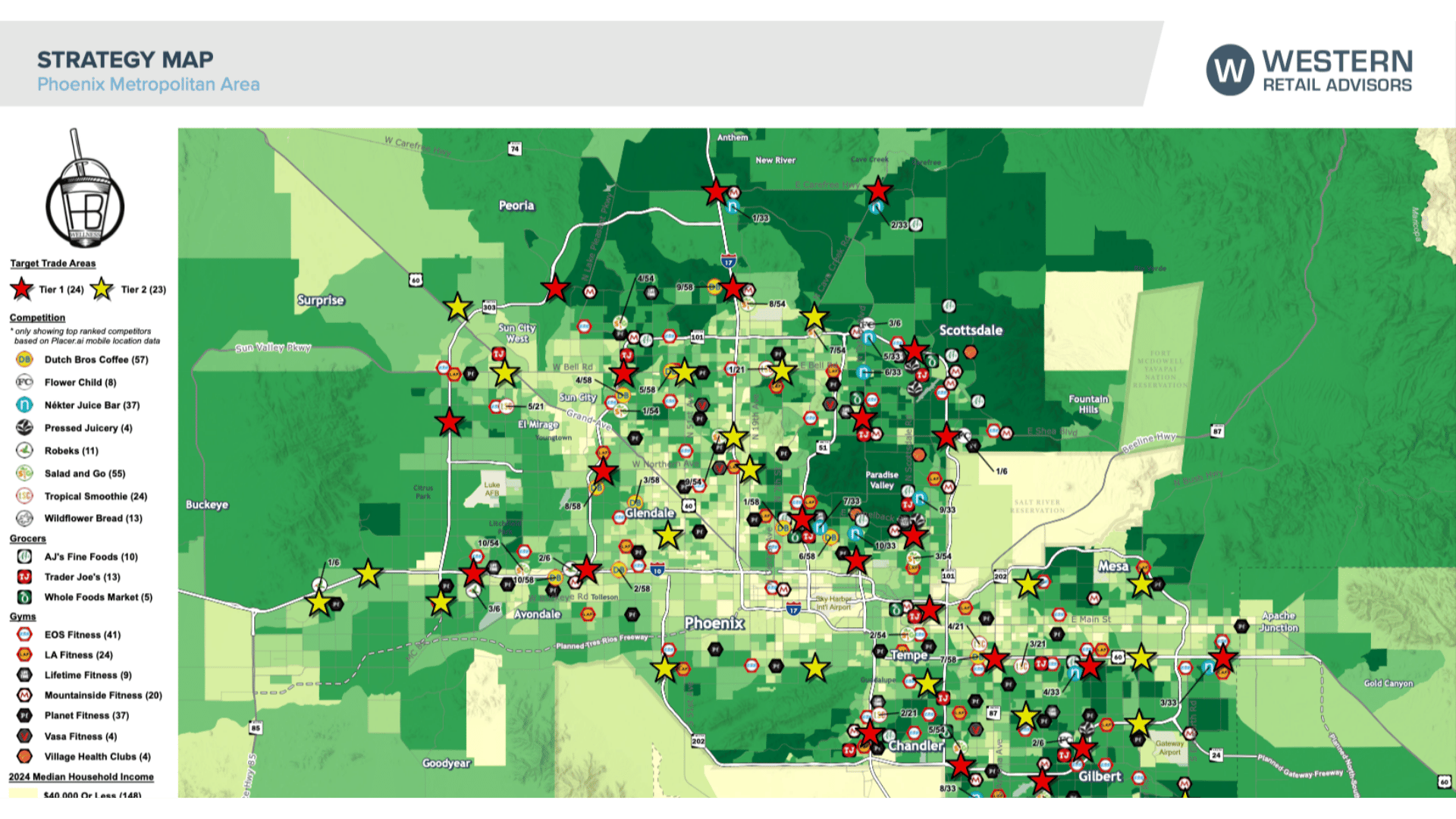The image size is (1456, 819).
Task: Click the Village Health Clubs legend icon
Action: (x=24, y=757)
